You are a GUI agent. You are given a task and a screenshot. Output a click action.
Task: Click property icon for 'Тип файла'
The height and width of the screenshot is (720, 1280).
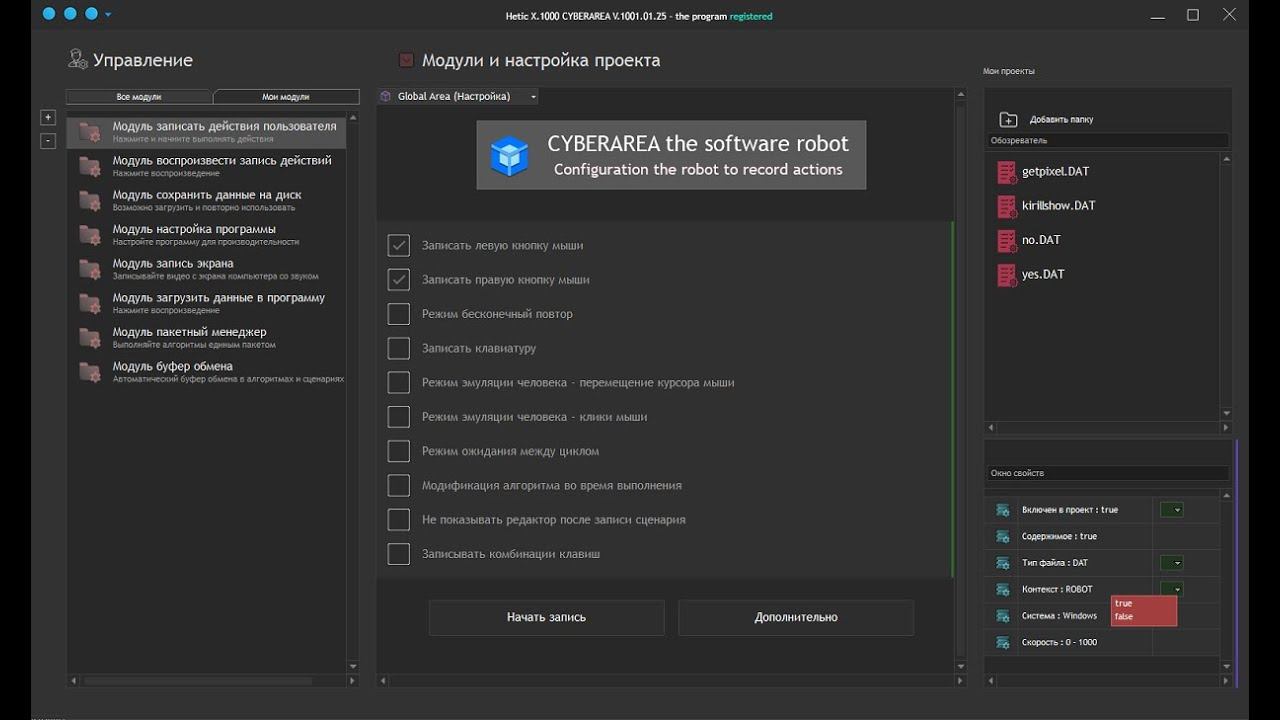(1002, 563)
